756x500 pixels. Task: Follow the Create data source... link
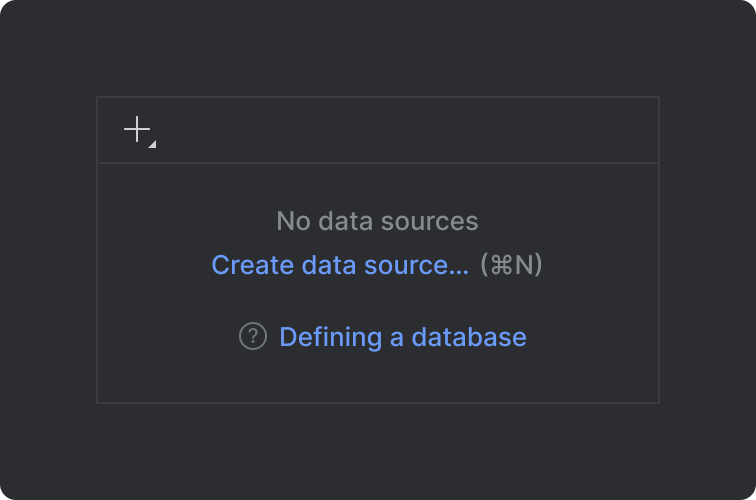point(340,265)
